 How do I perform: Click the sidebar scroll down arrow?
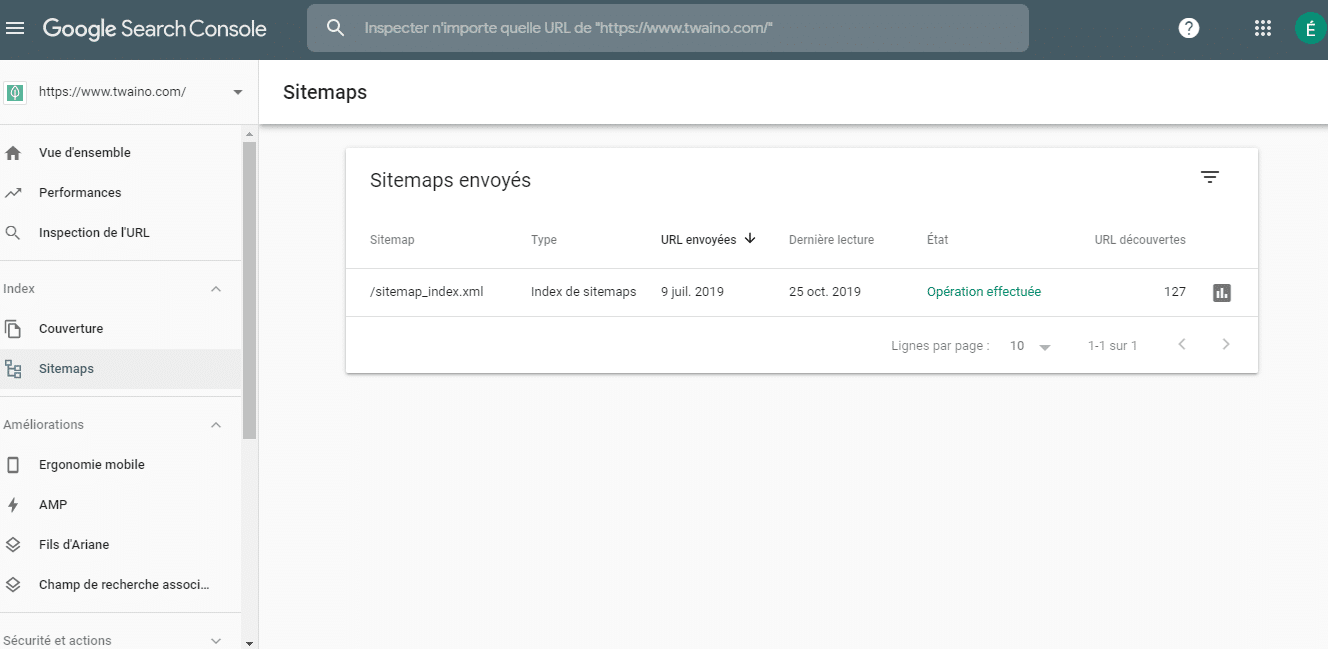pos(250,642)
